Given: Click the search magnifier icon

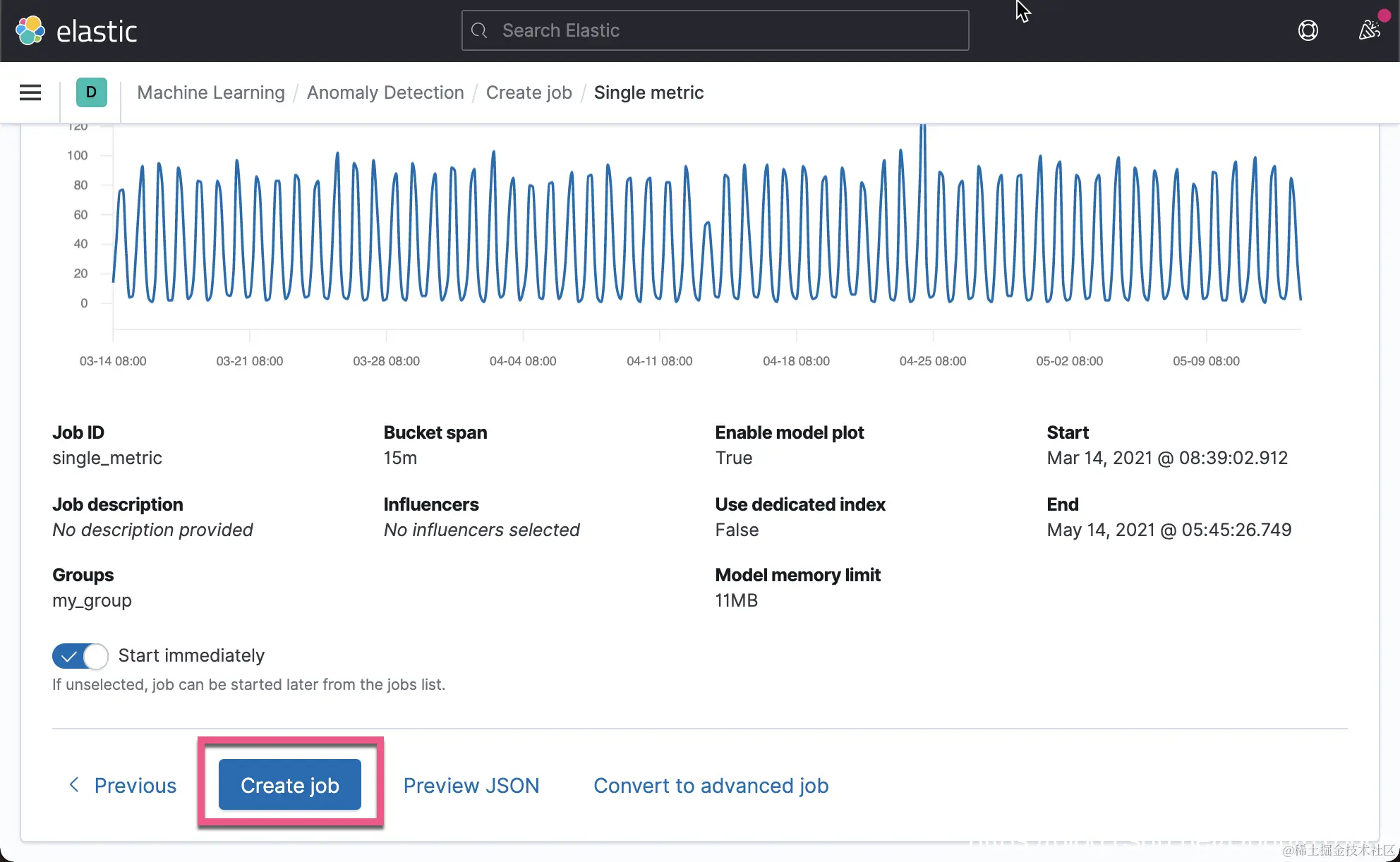Looking at the screenshot, I should (x=480, y=30).
